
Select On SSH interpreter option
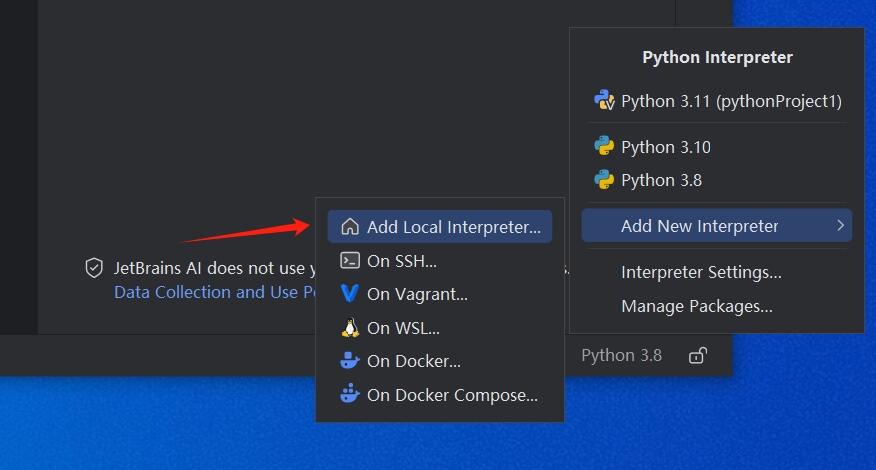click(440, 260)
